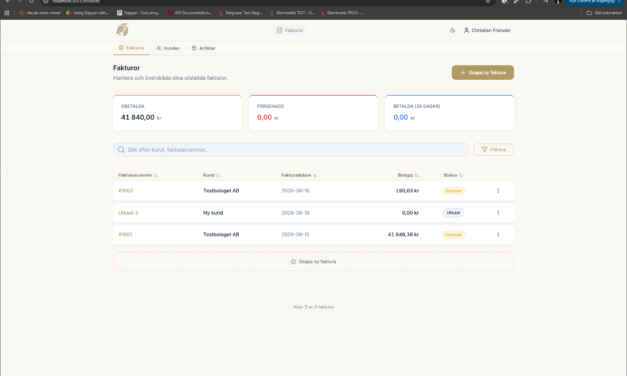This screenshot has width=627, height=376.
Task: Toggle dark mode with the moon icon
Action: [x=452, y=30]
